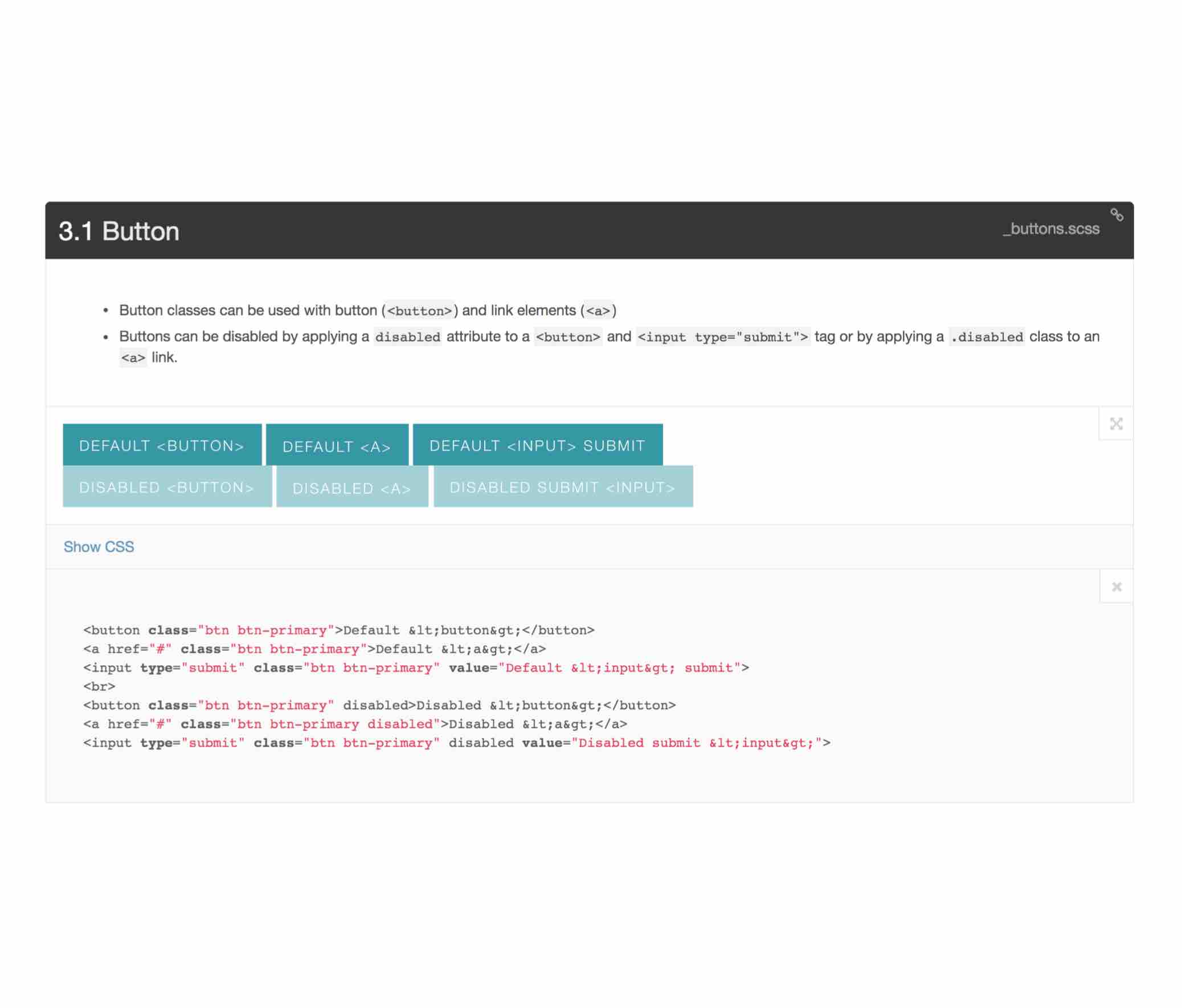This screenshot has width=1182, height=1008.
Task: Click the Disabled <A> link button
Action: (352, 486)
